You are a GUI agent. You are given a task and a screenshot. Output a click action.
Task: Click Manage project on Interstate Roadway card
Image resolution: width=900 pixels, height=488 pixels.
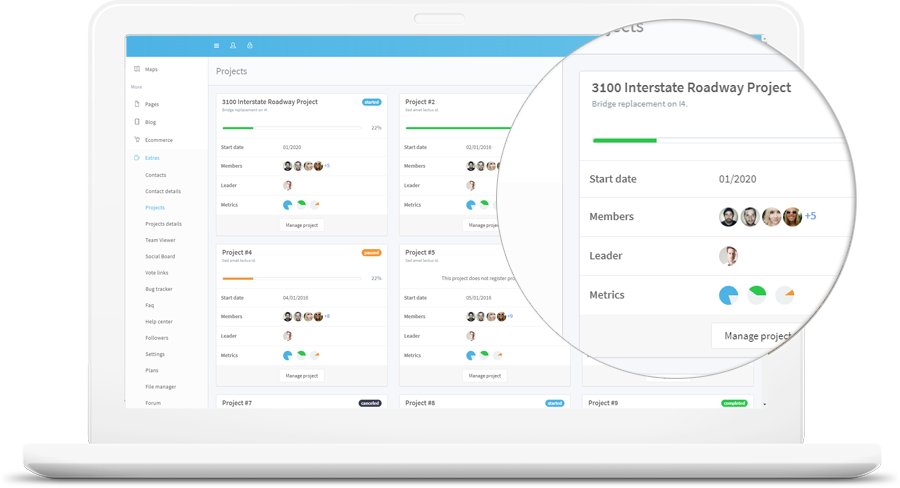tap(302, 225)
